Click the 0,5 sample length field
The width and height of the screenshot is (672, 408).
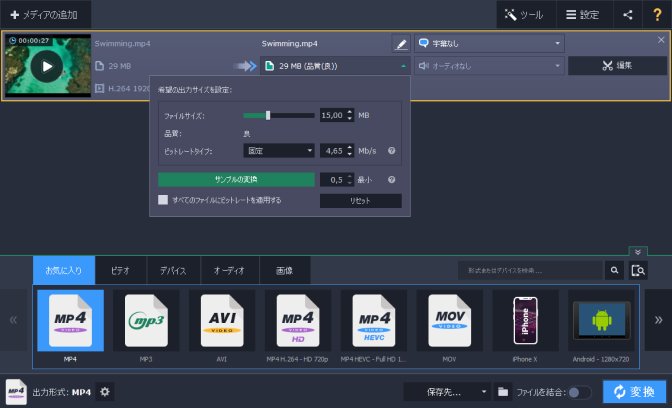coord(333,180)
